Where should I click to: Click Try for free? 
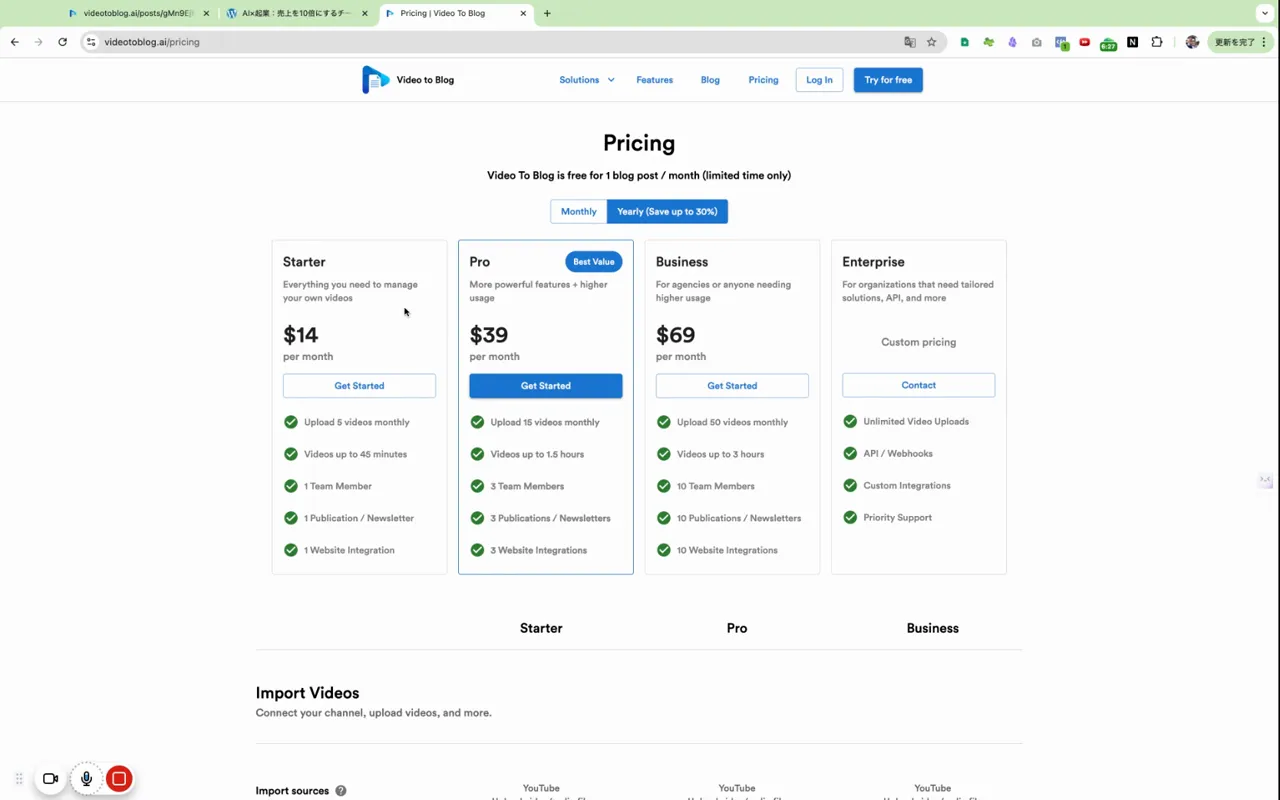coord(888,80)
